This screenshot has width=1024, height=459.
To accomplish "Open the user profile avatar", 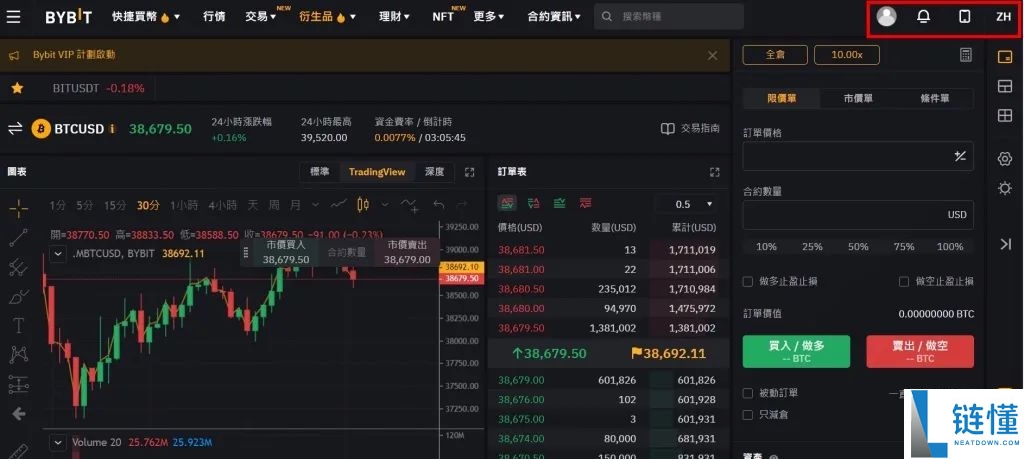I will [x=886, y=16].
